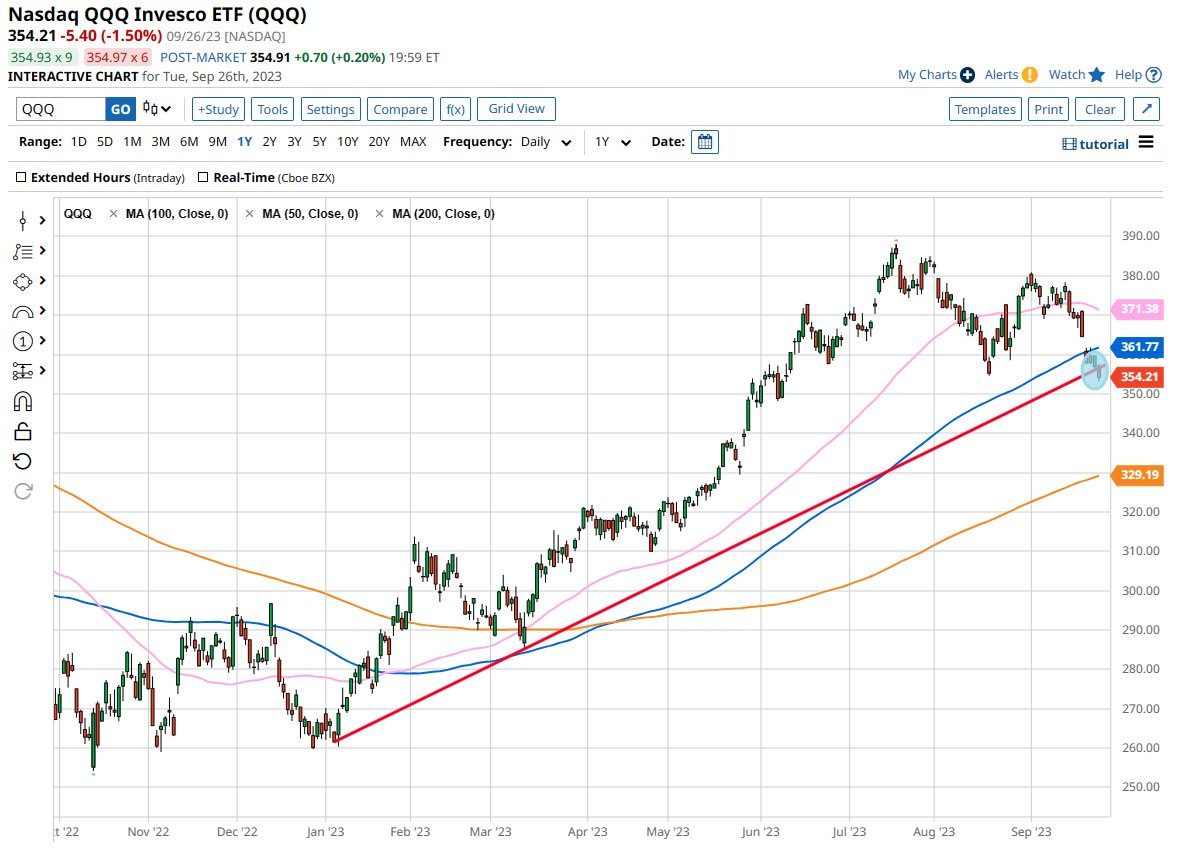Select the 6M range
The image size is (1181, 857).
click(x=189, y=142)
